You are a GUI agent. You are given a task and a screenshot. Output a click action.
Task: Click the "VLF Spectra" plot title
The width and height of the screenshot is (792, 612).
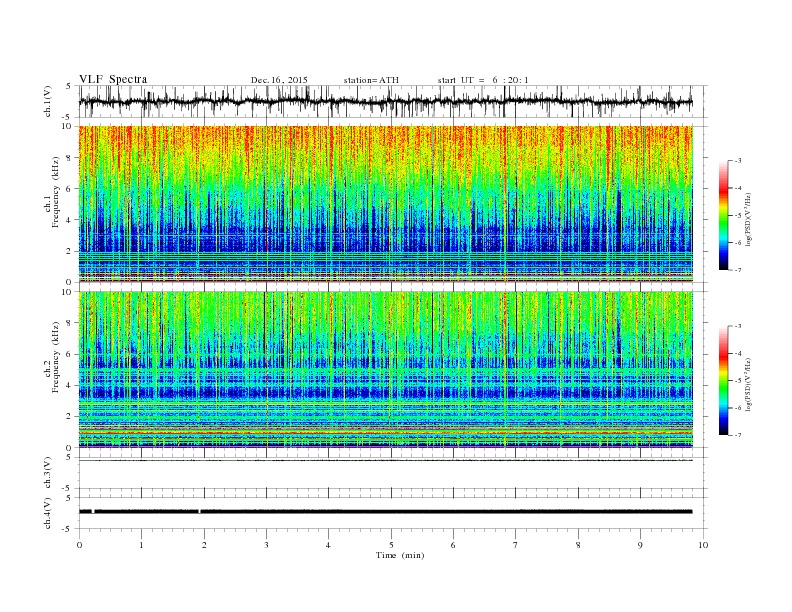113,79
